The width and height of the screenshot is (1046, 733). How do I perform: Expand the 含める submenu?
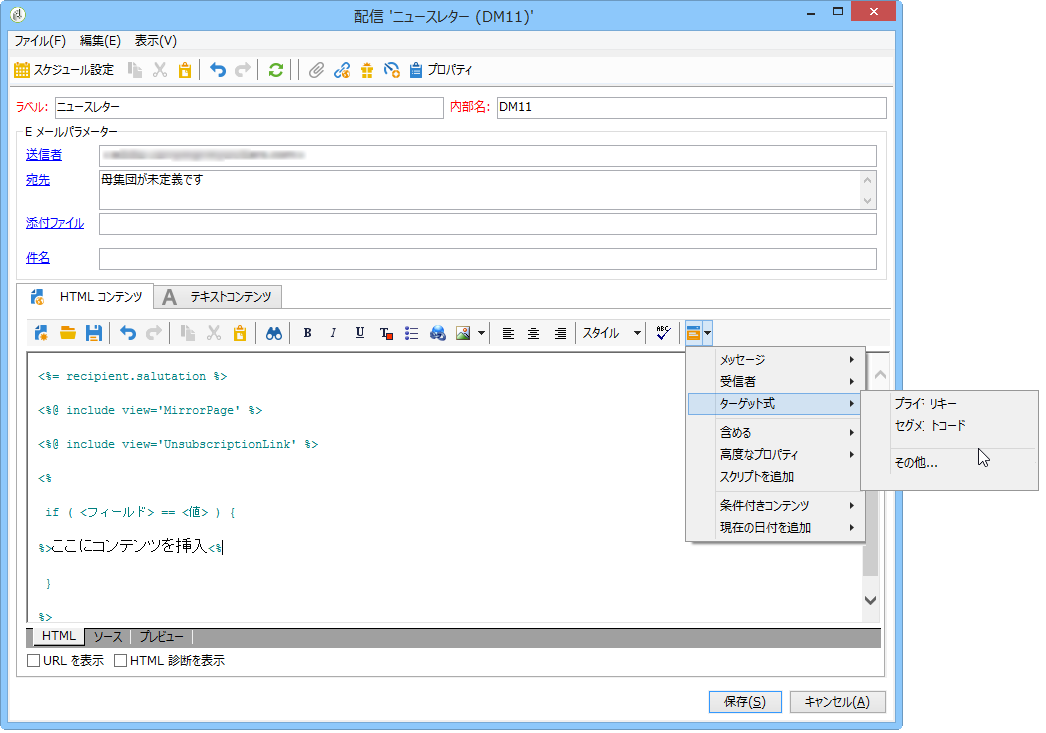click(x=776, y=432)
